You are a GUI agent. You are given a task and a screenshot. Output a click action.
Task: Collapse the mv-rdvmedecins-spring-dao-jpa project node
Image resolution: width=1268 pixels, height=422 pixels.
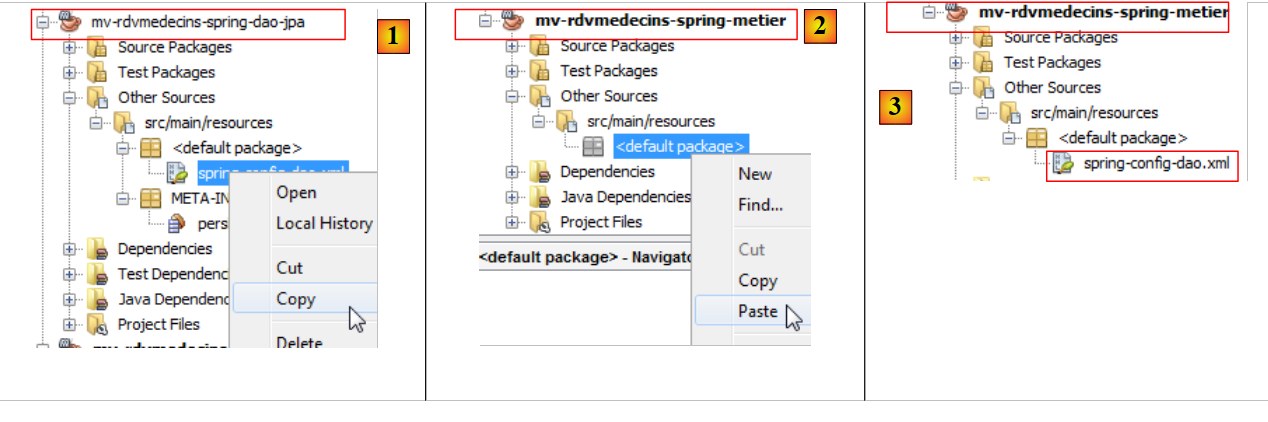[42, 22]
